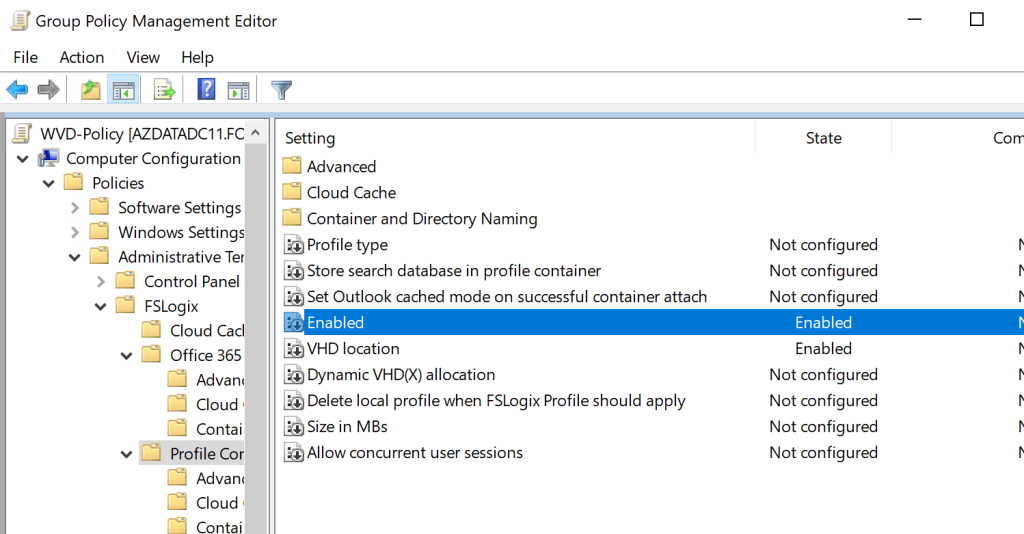Viewport: 1024px width, 534px height.
Task: Click the Store search database setting icon
Action: point(294,271)
